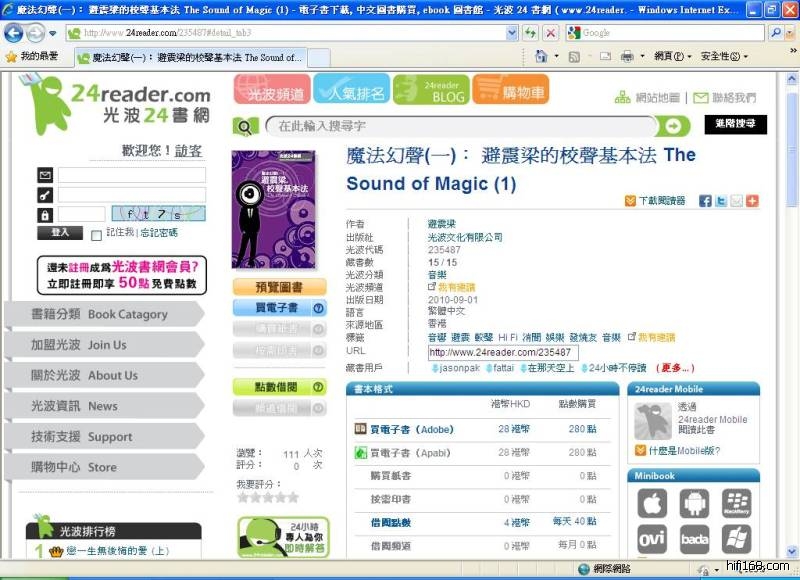The image size is (800, 580).
Task: Click the 登入 login button
Action: [x=60, y=232]
